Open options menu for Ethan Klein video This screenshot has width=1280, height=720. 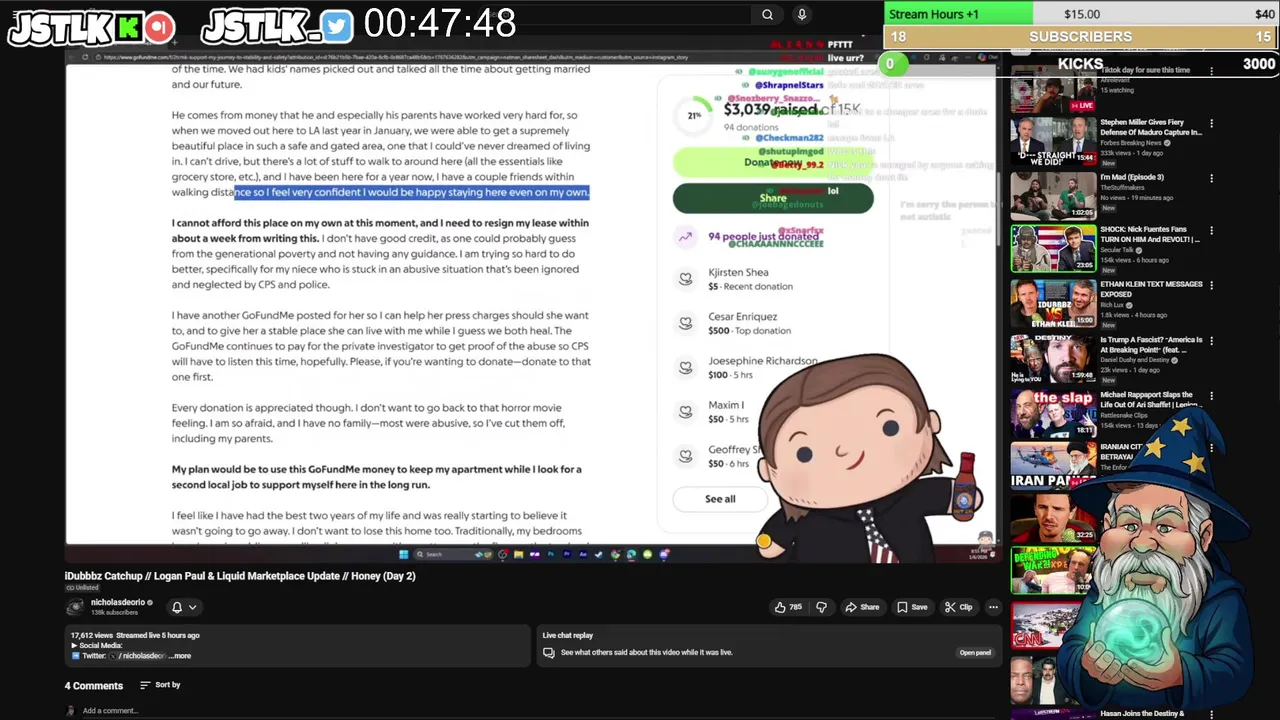(x=1211, y=286)
